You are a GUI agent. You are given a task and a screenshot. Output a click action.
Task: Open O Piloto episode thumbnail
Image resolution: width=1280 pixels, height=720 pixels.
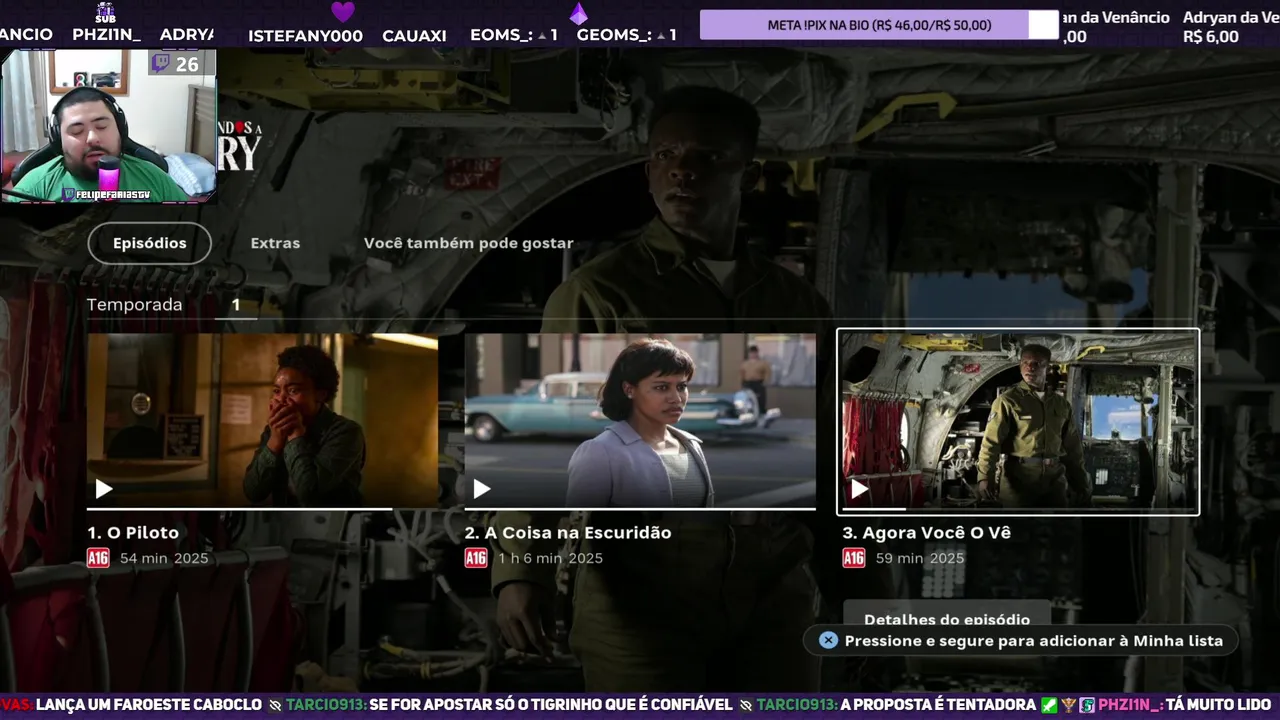(262, 420)
